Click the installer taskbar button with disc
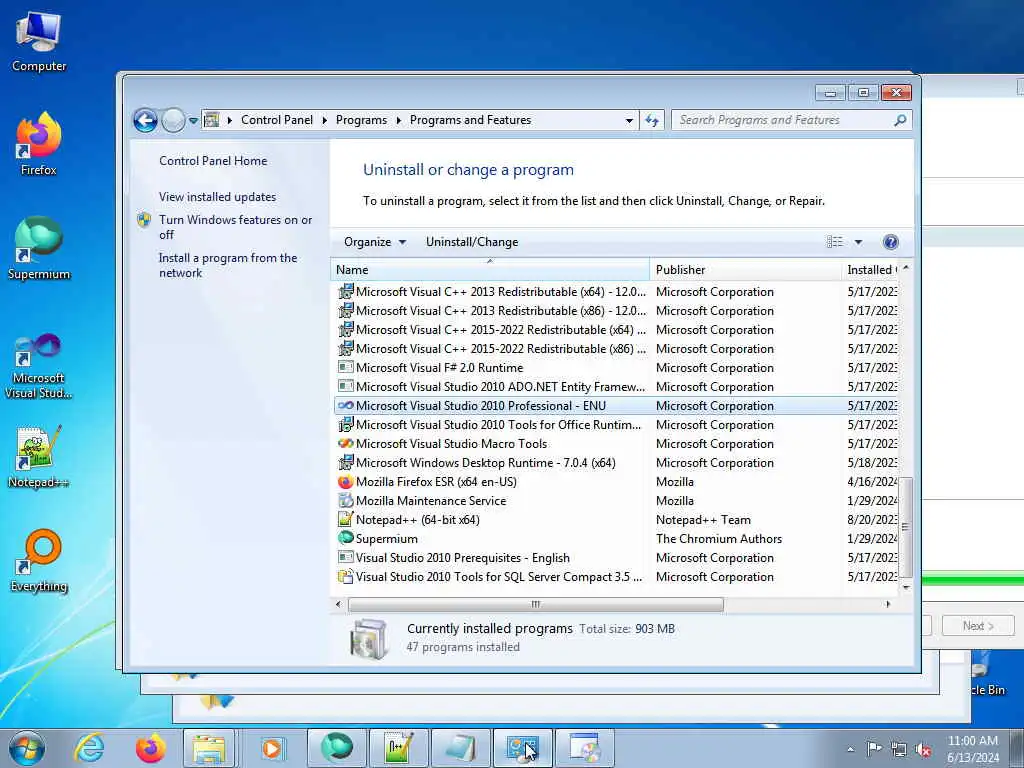Image resolution: width=1024 pixels, height=768 pixels. [x=584, y=748]
